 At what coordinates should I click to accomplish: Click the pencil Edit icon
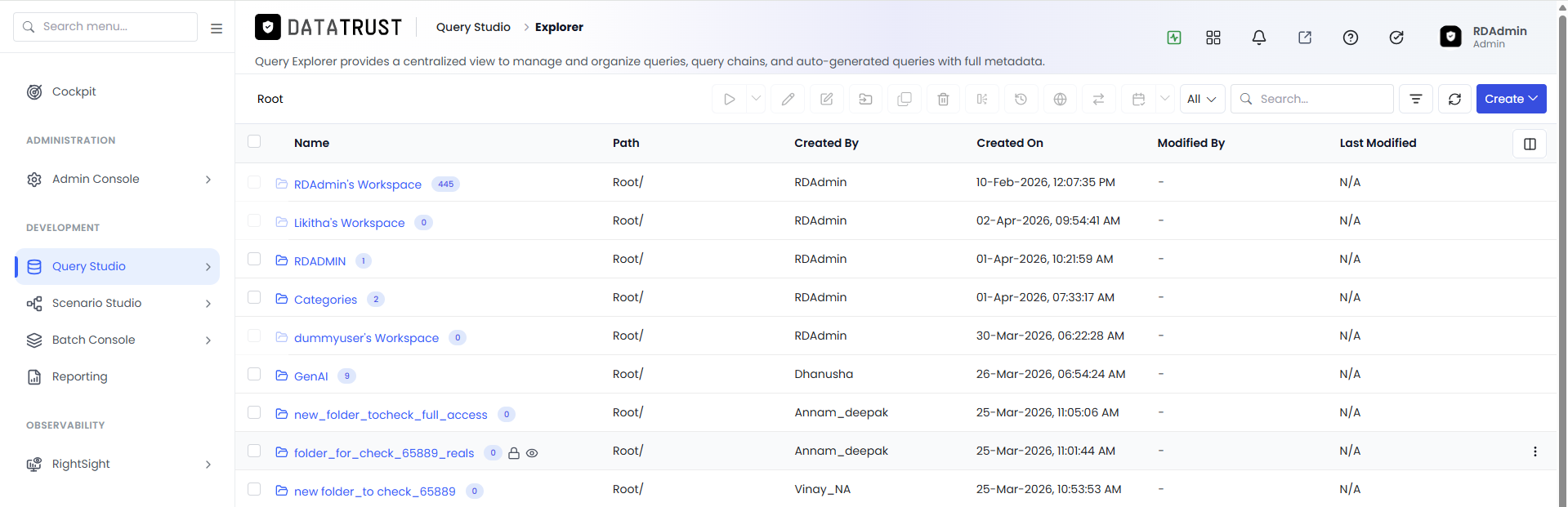(788, 99)
